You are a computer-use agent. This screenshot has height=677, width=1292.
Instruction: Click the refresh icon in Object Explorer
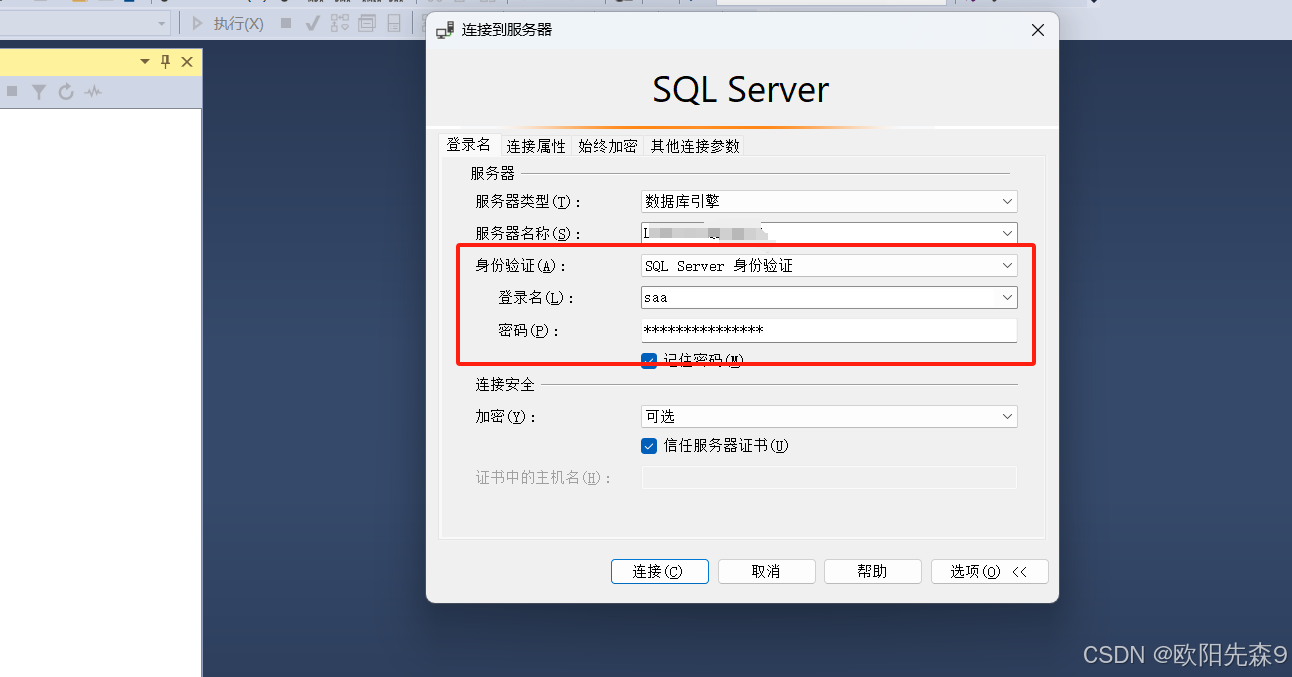coord(66,92)
